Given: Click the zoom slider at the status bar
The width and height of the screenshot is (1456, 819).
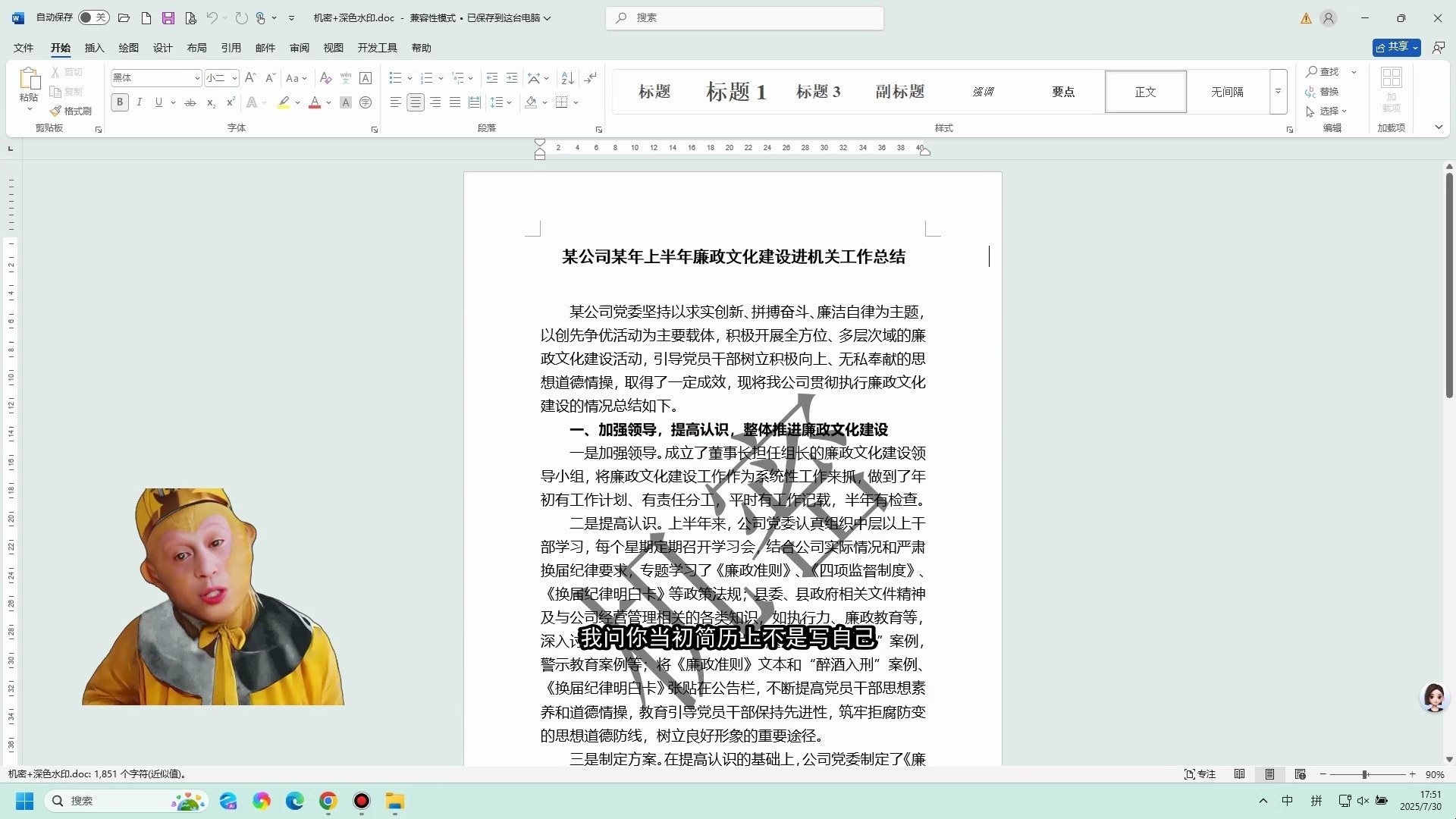Looking at the screenshot, I should tap(1367, 774).
